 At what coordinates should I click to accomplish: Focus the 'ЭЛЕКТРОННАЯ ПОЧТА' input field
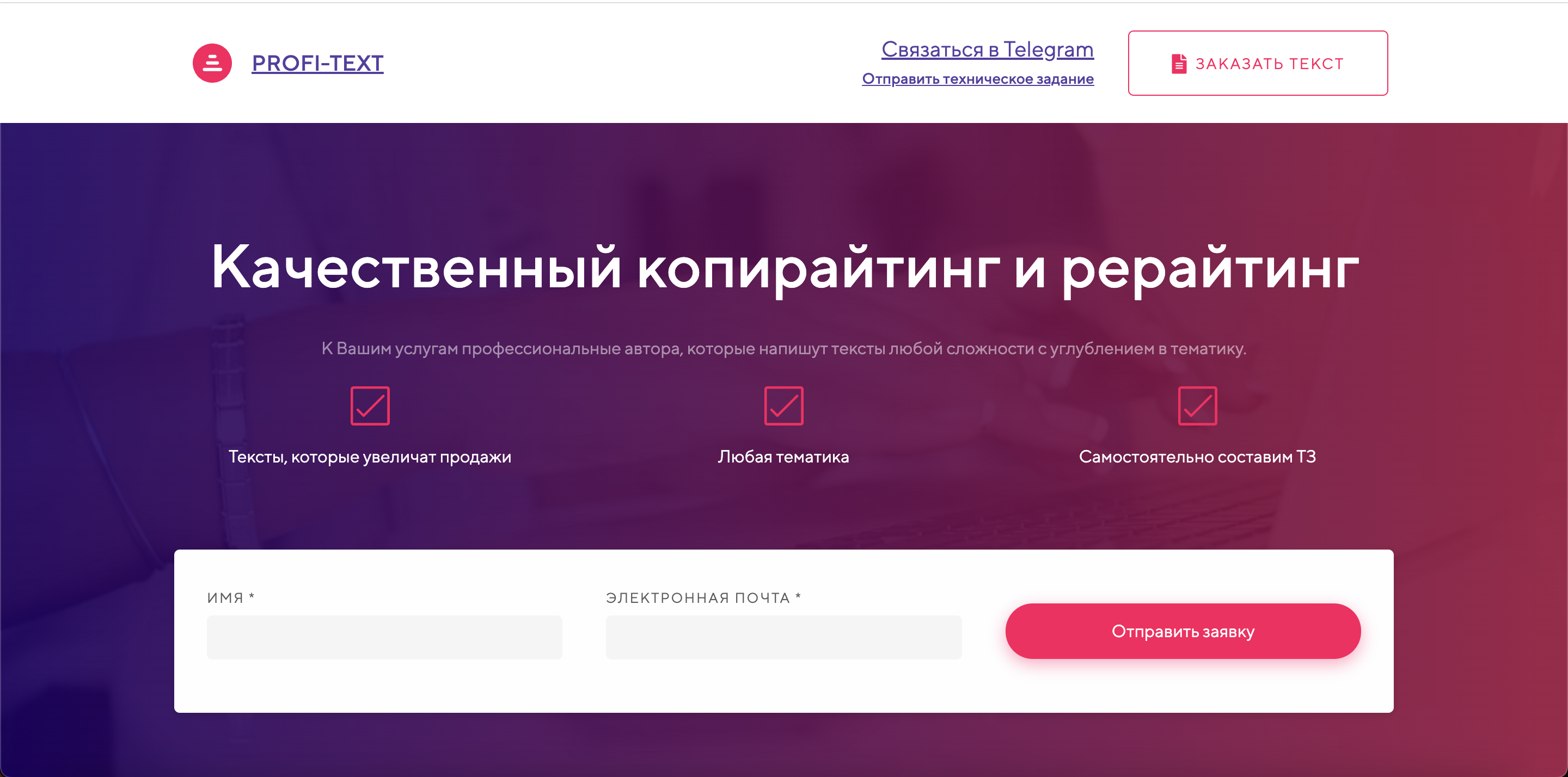coord(783,637)
